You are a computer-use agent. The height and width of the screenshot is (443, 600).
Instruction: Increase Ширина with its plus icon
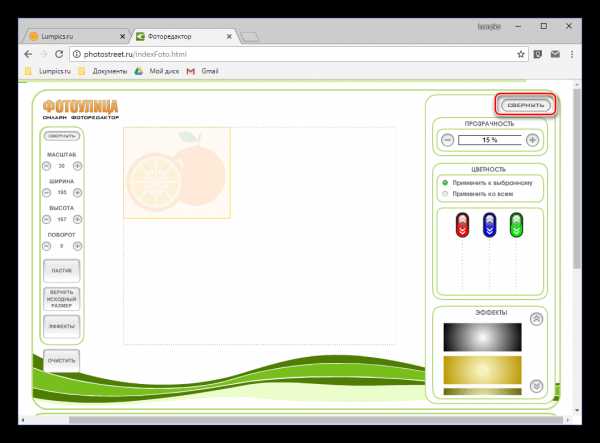[78, 192]
